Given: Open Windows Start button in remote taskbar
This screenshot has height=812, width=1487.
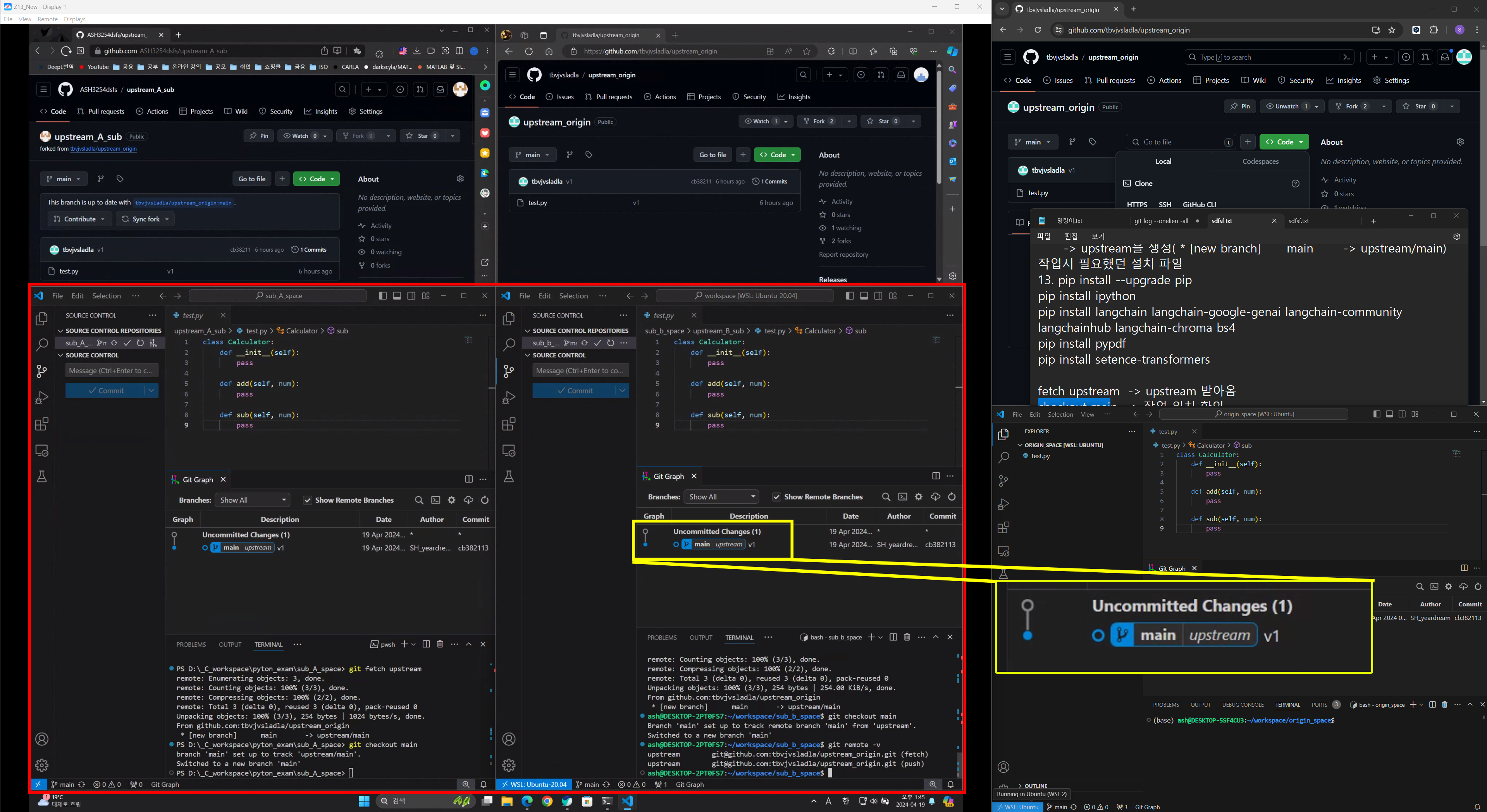Looking at the screenshot, I should pos(364,801).
